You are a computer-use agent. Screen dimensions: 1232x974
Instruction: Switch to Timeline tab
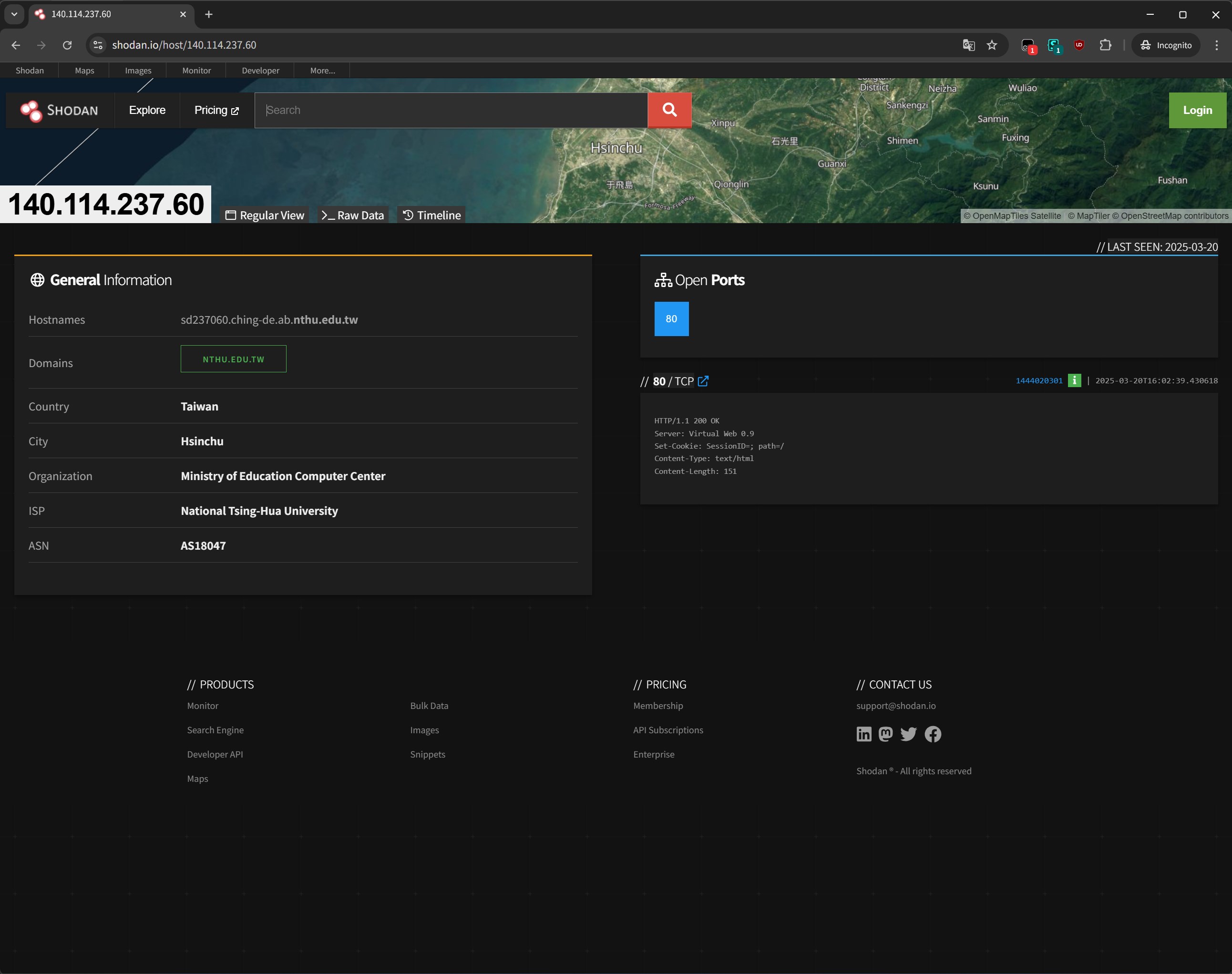432,215
